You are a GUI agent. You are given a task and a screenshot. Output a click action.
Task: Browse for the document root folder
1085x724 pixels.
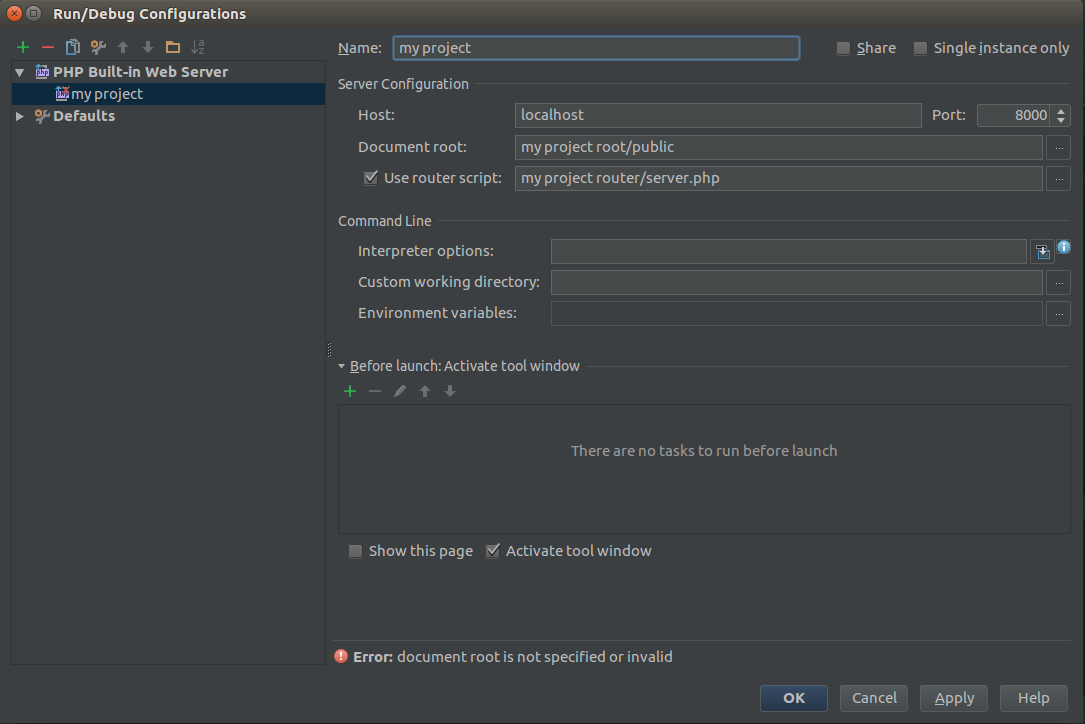pyautogui.click(x=1058, y=148)
